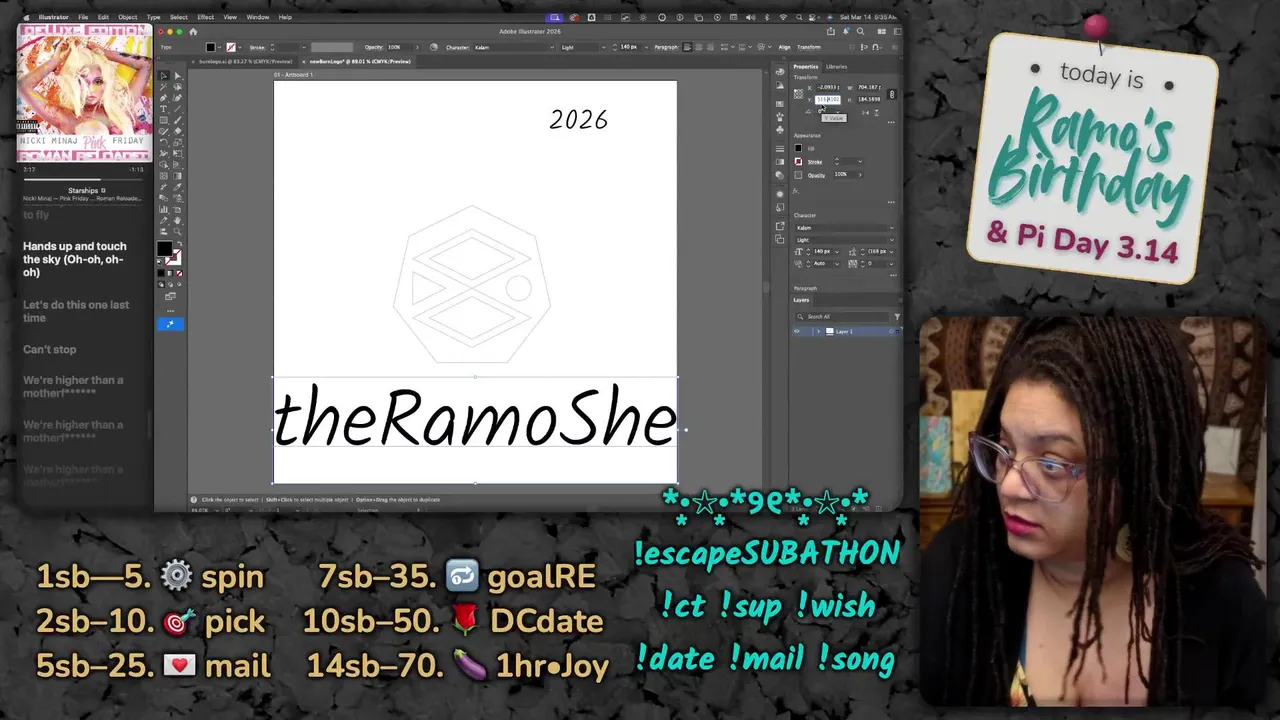
Task: Select the Type tool
Action: pyautogui.click(x=164, y=109)
